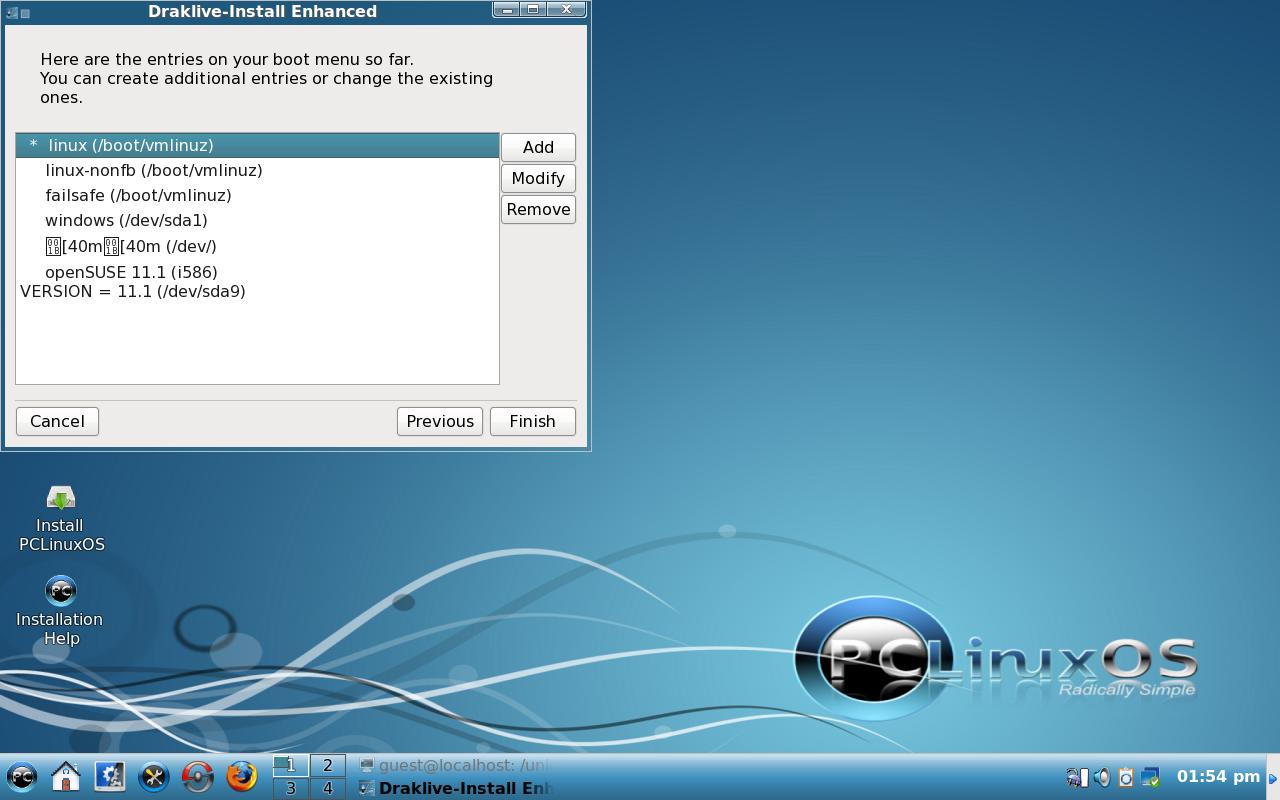The height and width of the screenshot is (800, 1280).
Task: Launch the red lifebuoy panel icon
Action: coord(198,776)
